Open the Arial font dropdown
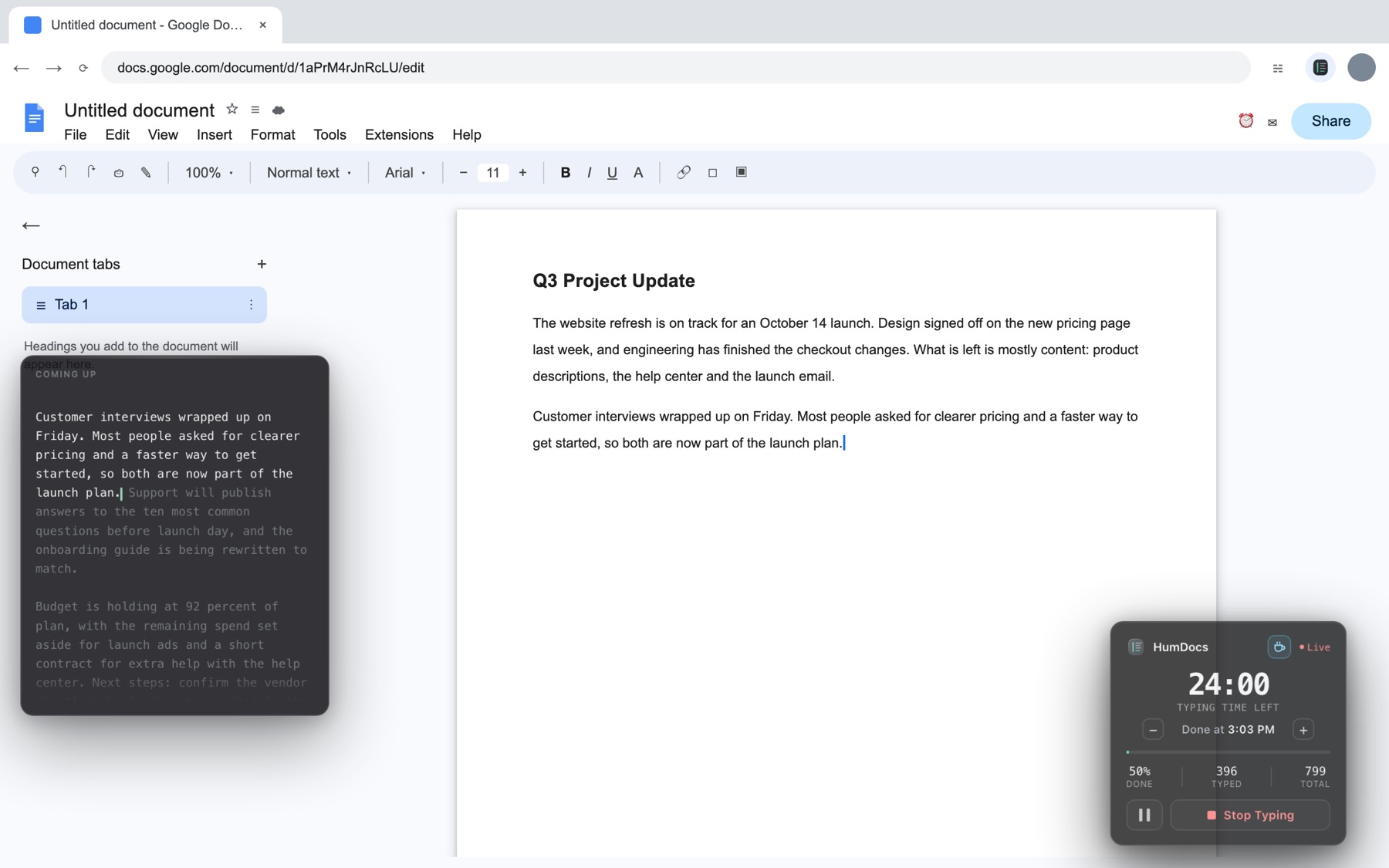1389x868 pixels. coord(405,173)
